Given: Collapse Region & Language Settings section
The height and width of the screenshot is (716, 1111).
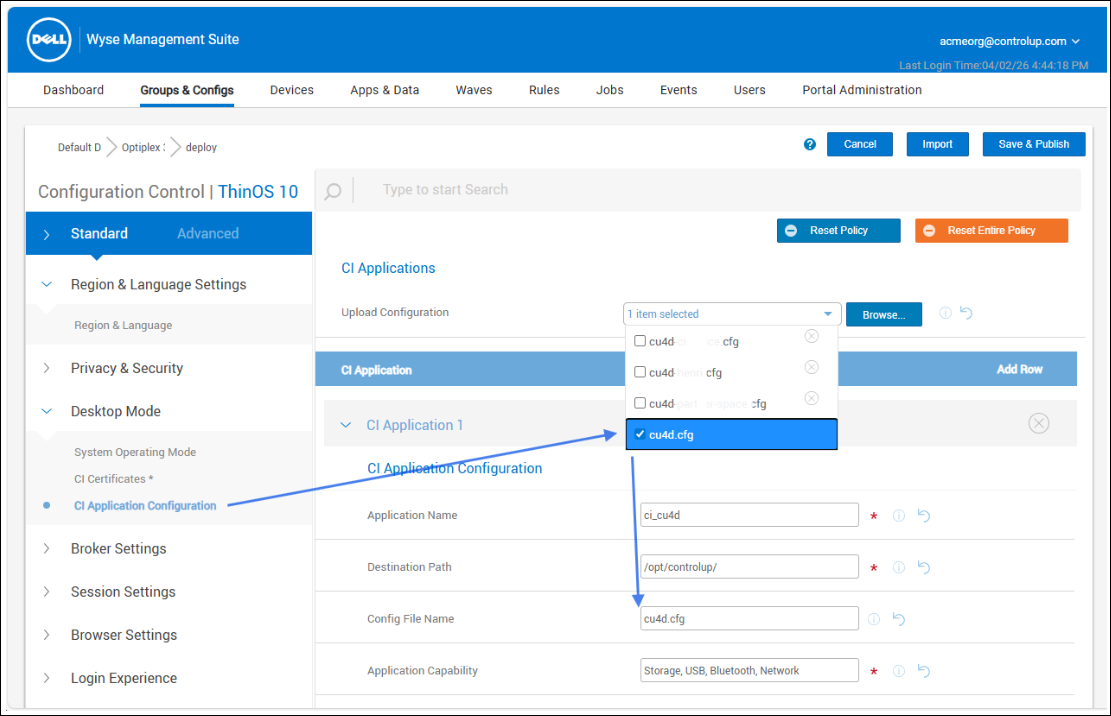Looking at the screenshot, I should (x=47, y=285).
